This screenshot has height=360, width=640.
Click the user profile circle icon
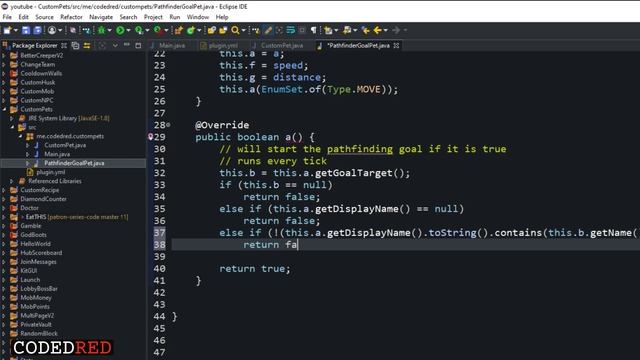52,30
